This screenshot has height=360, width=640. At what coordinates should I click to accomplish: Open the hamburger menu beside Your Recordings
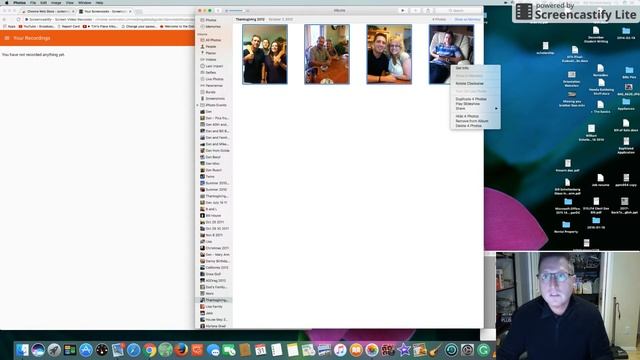point(7,38)
